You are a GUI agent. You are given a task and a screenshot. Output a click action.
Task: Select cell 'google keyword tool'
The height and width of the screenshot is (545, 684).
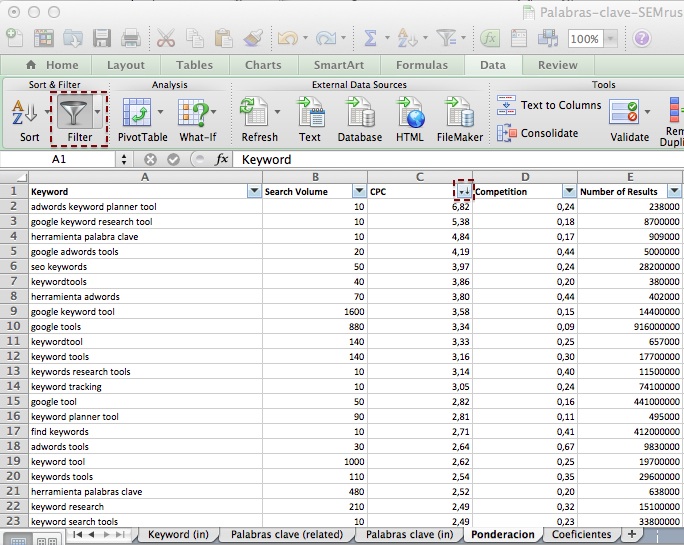pyautogui.click(x=145, y=312)
